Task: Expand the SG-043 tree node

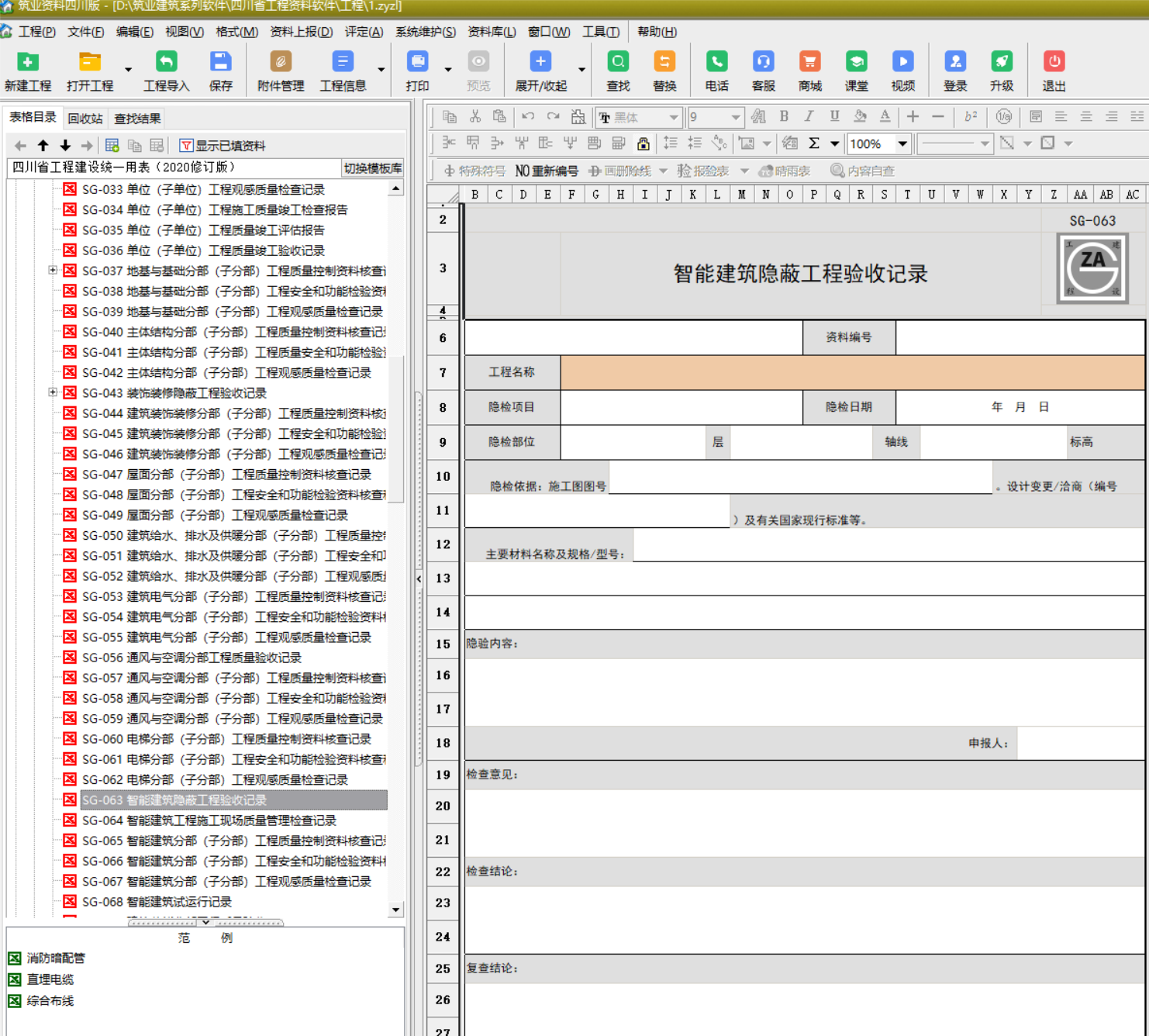Action: click(x=53, y=392)
